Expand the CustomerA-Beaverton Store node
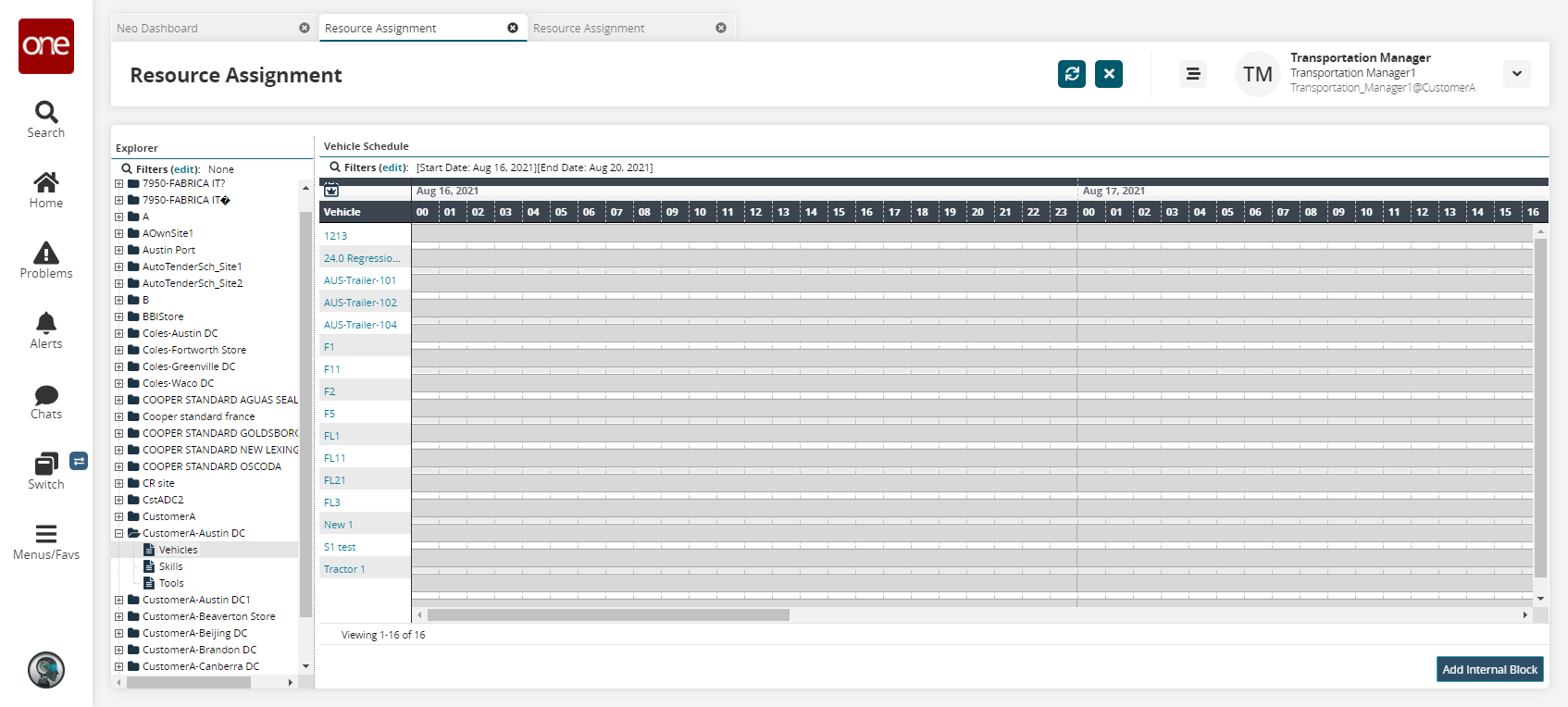1568x707 pixels. pyautogui.click(x=119, y=616)
